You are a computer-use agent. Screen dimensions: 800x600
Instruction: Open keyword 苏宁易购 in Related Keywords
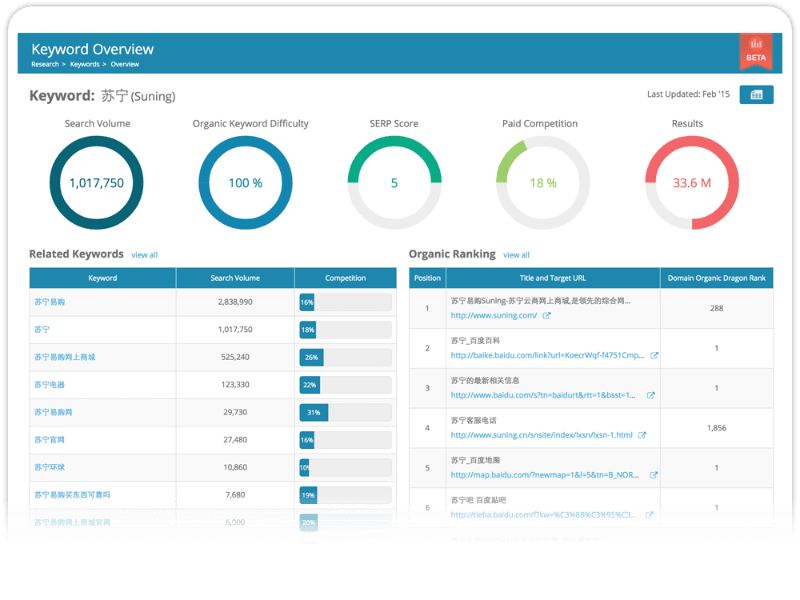click(x=49, y=302)
